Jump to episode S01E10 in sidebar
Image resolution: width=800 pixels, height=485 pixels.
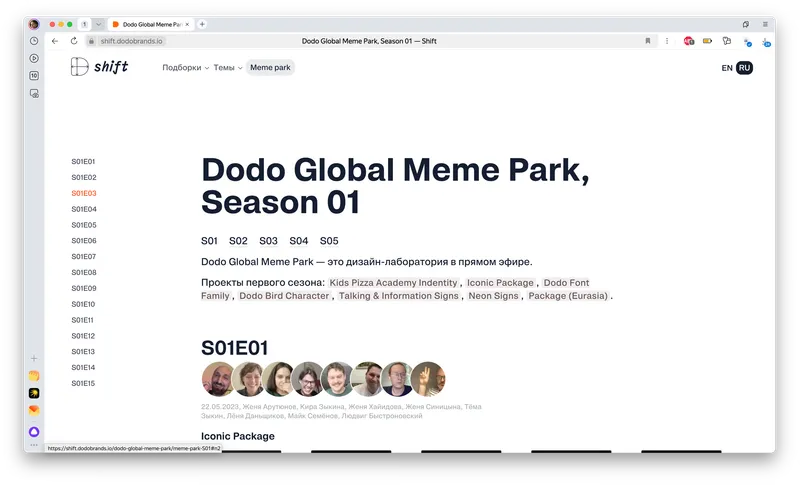(83, 304)
